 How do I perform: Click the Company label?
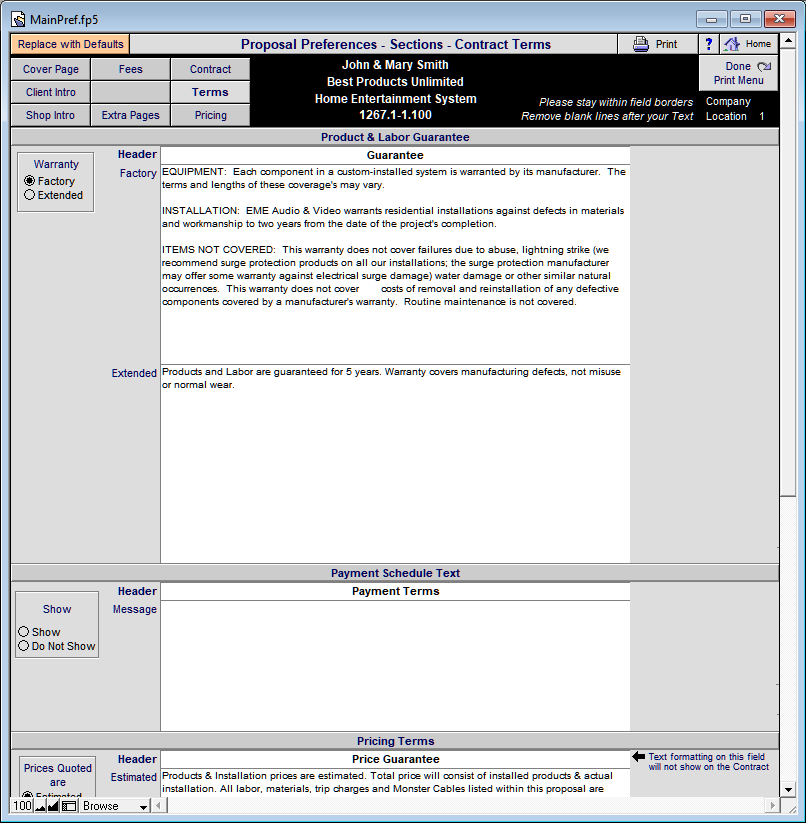pyautogui.click(x=728, y=101)
